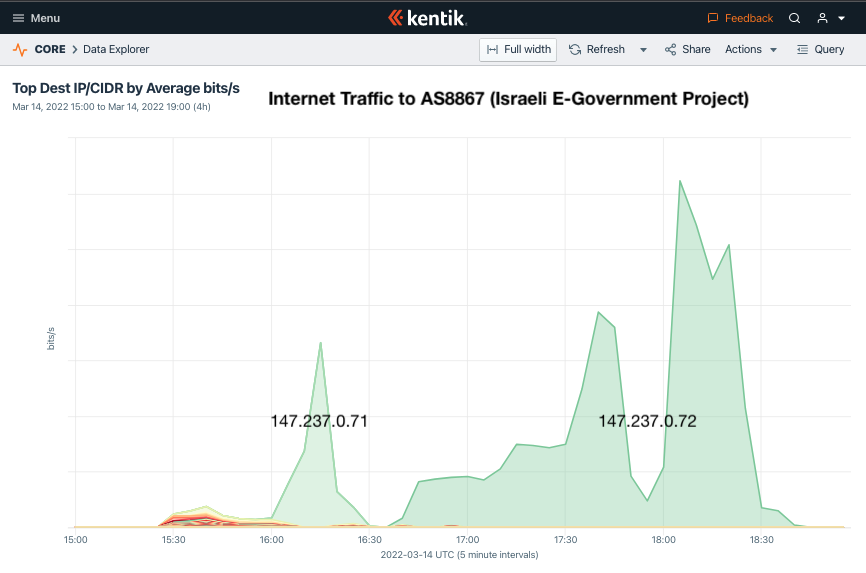
Task: Toggle the Full width button
Action: pyautogui.click(x=518, y=50)
